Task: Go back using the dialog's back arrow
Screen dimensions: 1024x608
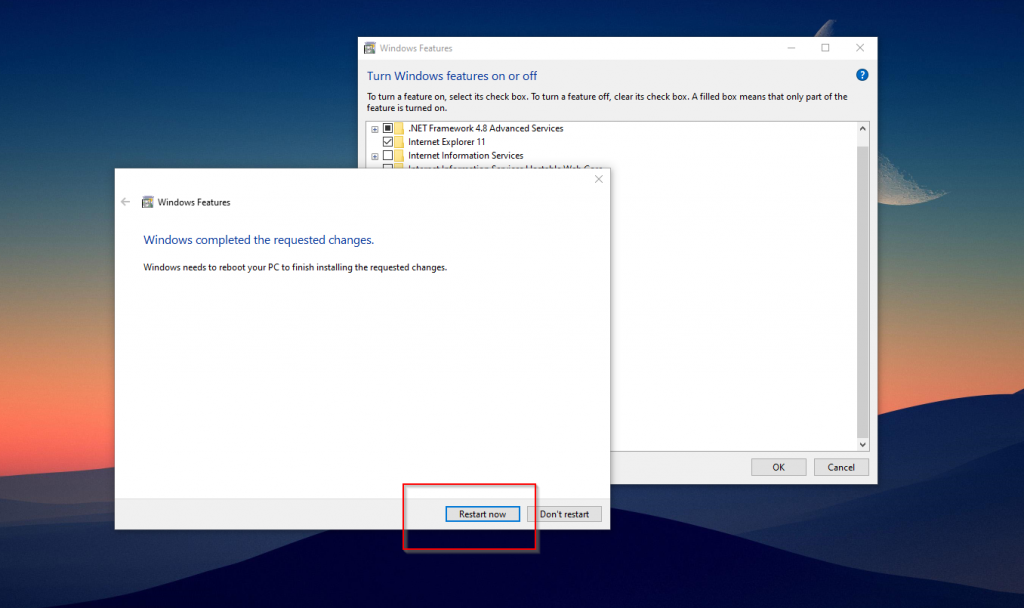Action: point(125,202)
